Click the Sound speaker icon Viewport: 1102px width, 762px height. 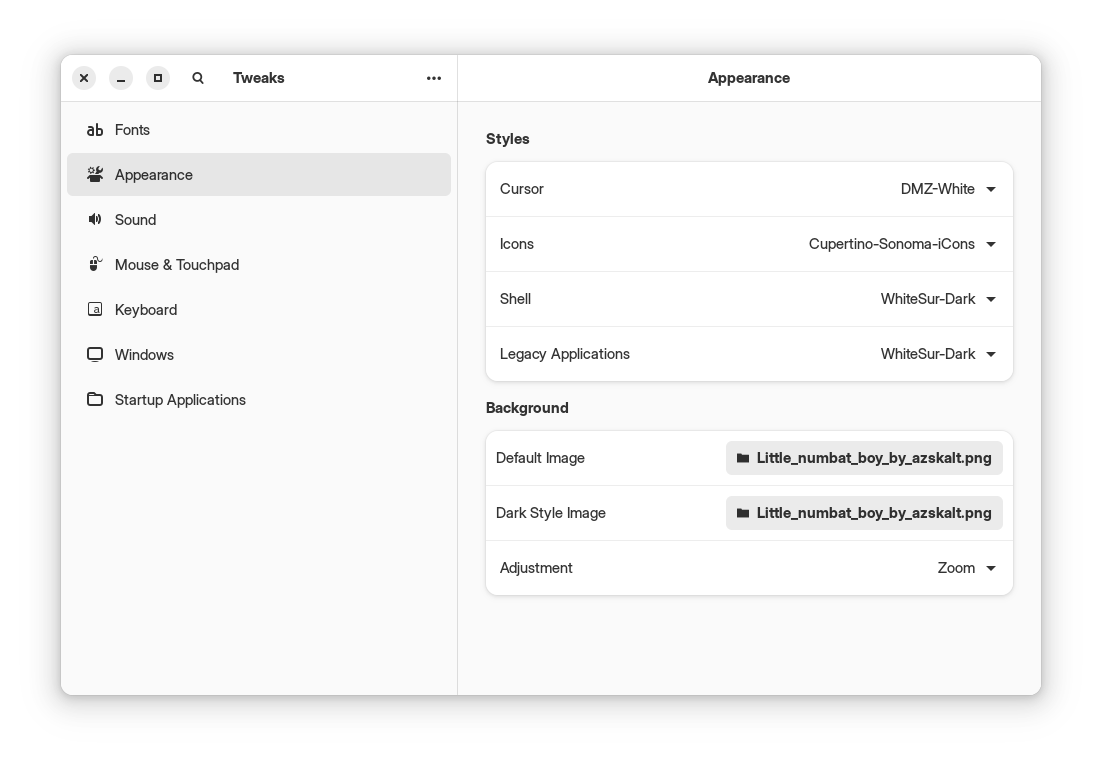(x=95, y=219)
